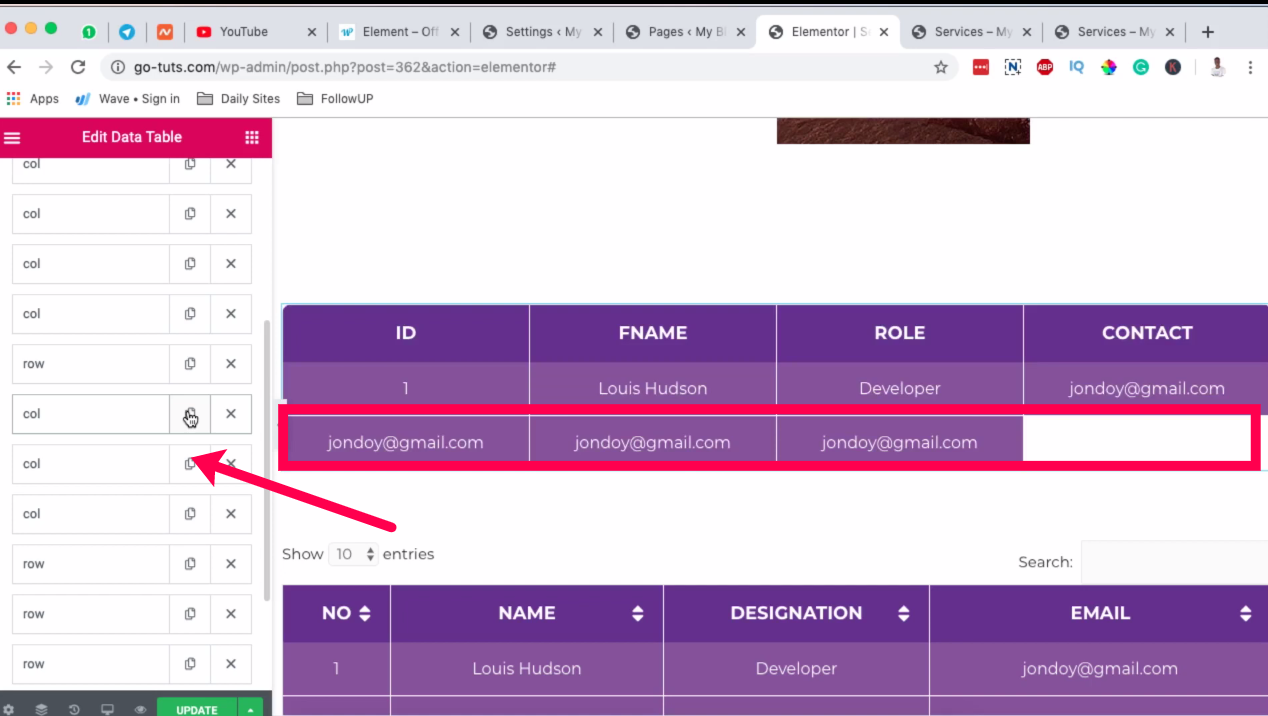Go back in browser history
Screen dimensions: 1268x716
click(x=14, y=67)
